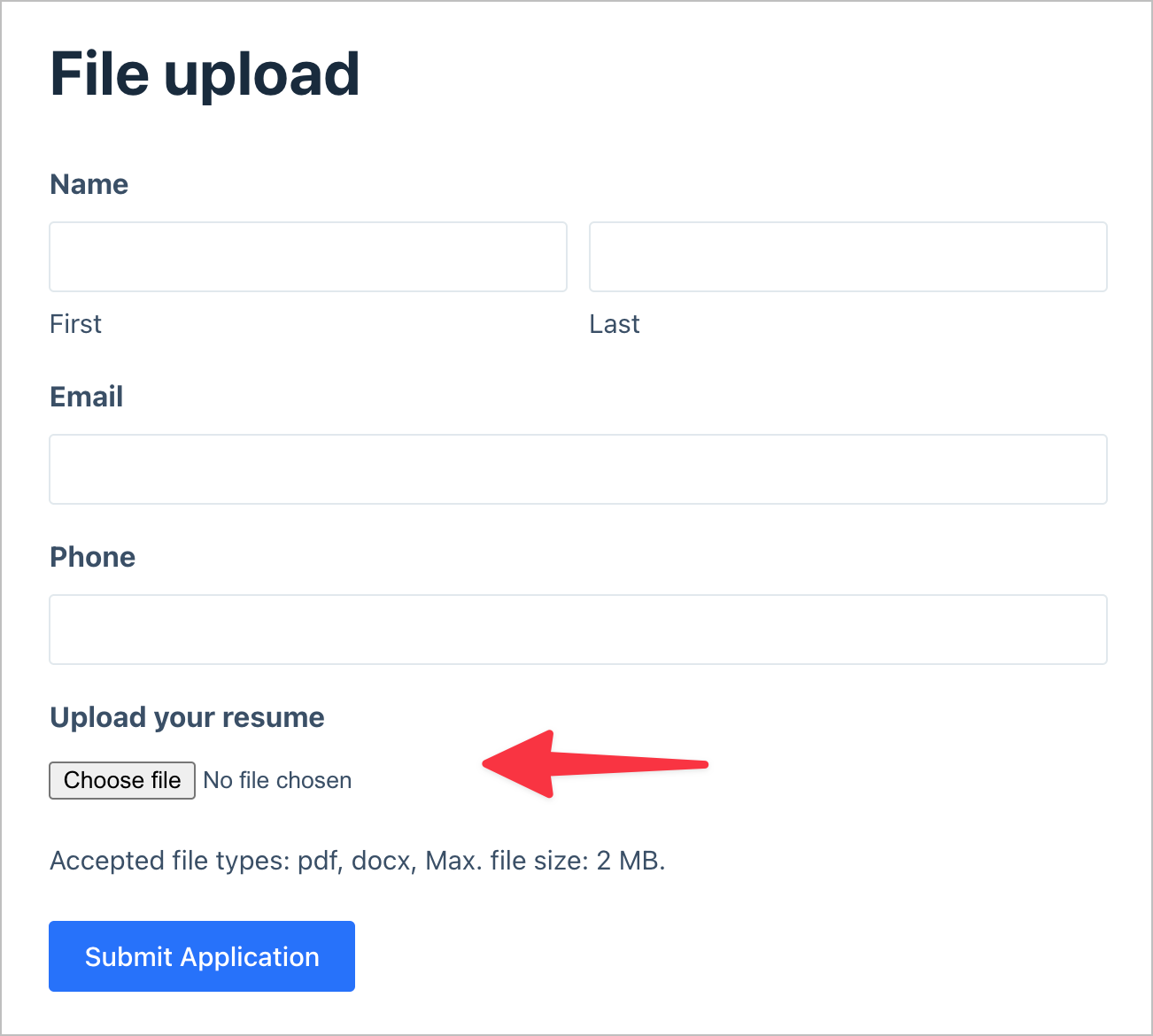This screenshot has height=1036, width=1153.
Task: Click the 'Name' field label
Action: [x=89, y=184]
